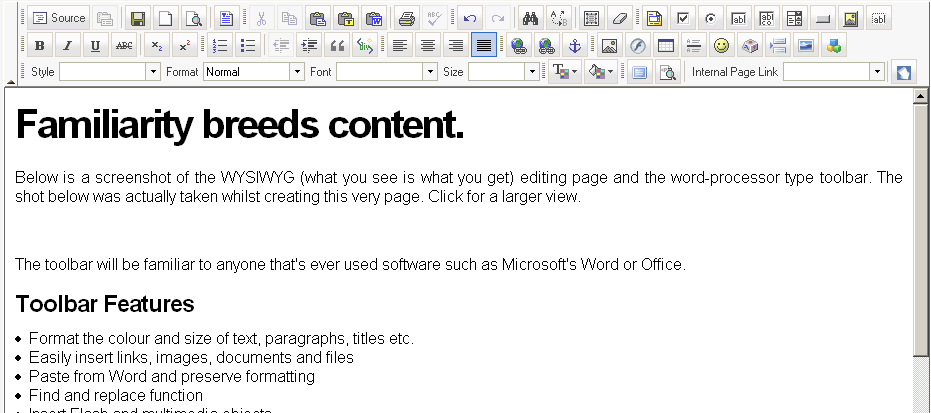This screenshot has width=931, height=413.
Task: Create a Div container
Action: [x=365, y=45]
